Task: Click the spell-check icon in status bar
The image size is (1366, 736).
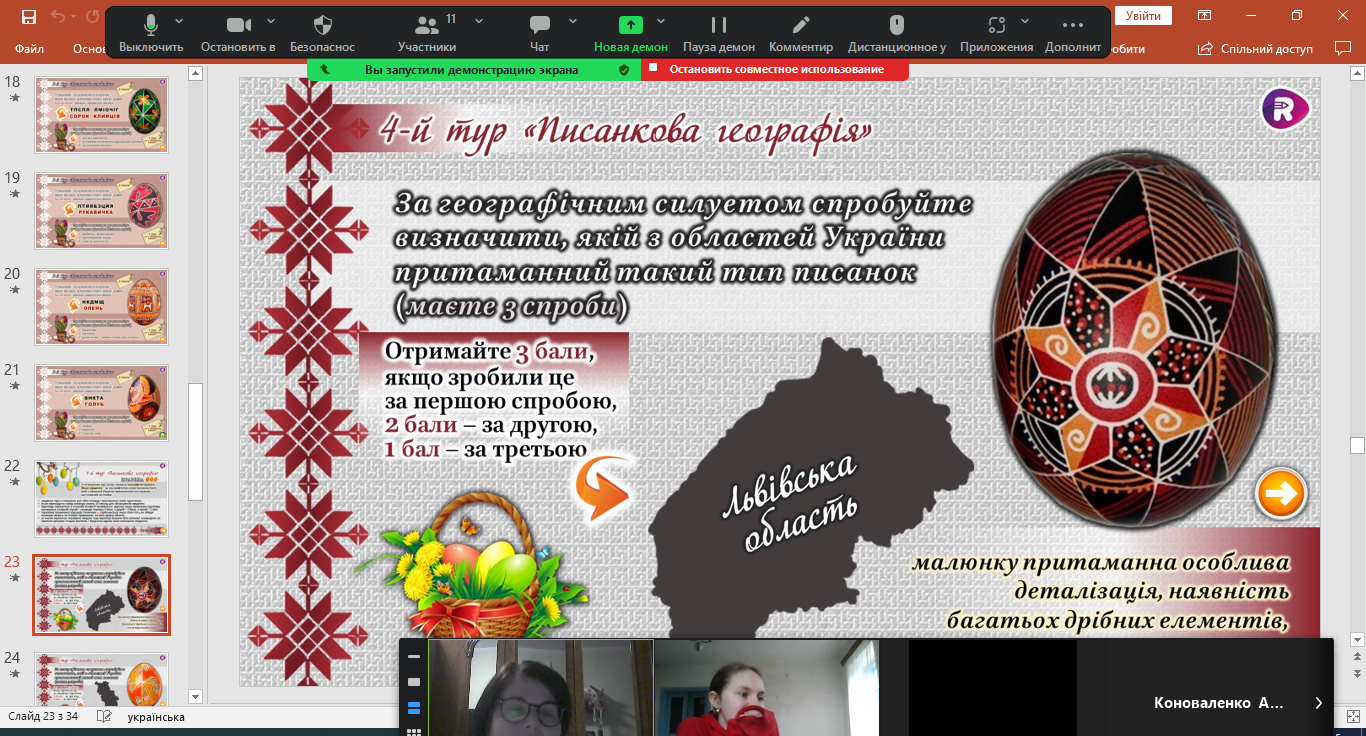Action: 104,717
